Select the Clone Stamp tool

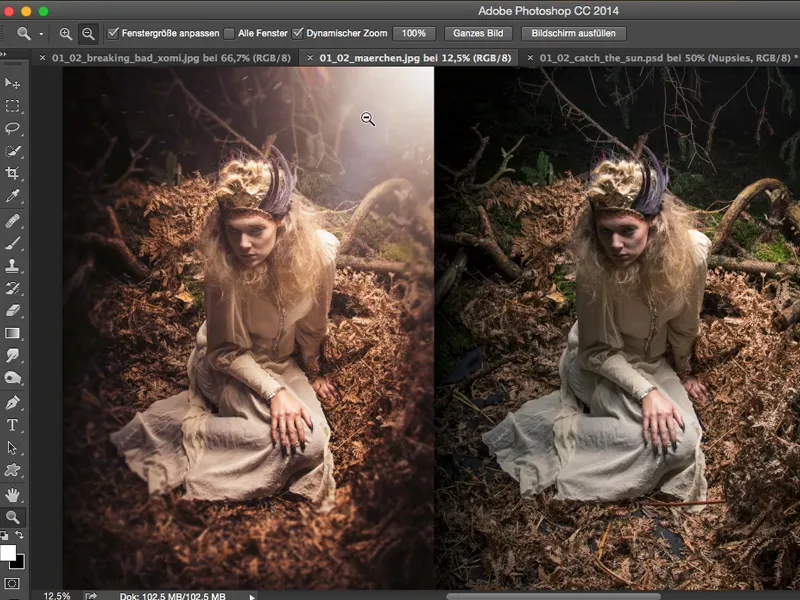coord(12,266)
